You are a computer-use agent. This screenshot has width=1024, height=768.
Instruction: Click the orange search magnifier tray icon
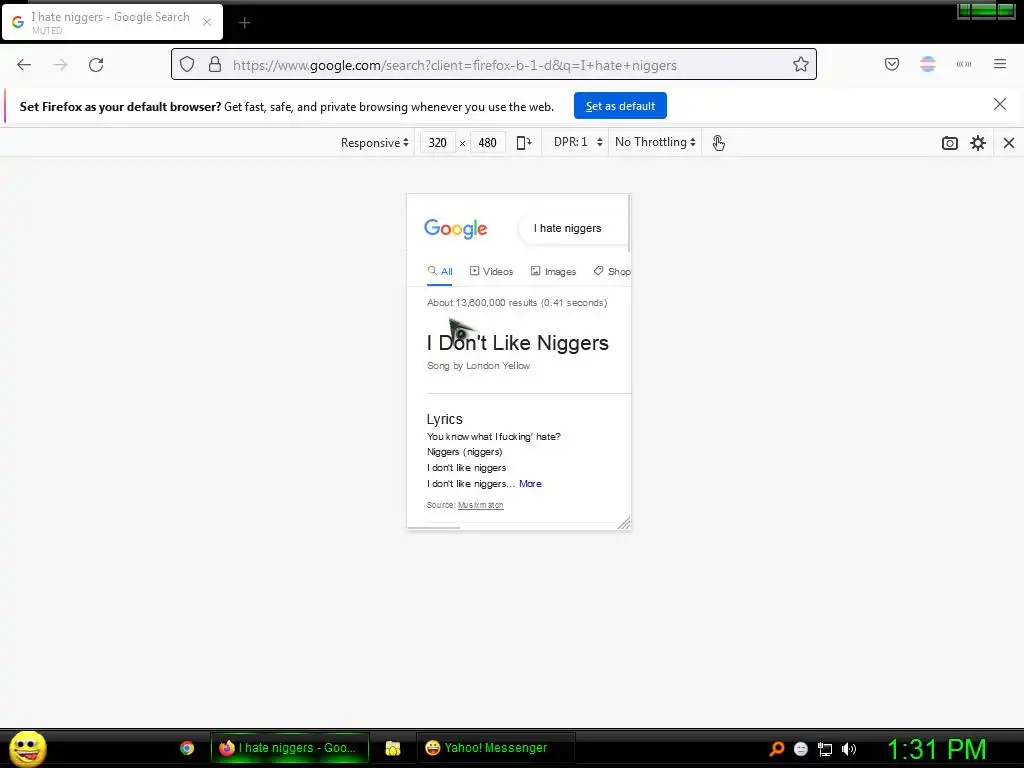tap(776, 749)
